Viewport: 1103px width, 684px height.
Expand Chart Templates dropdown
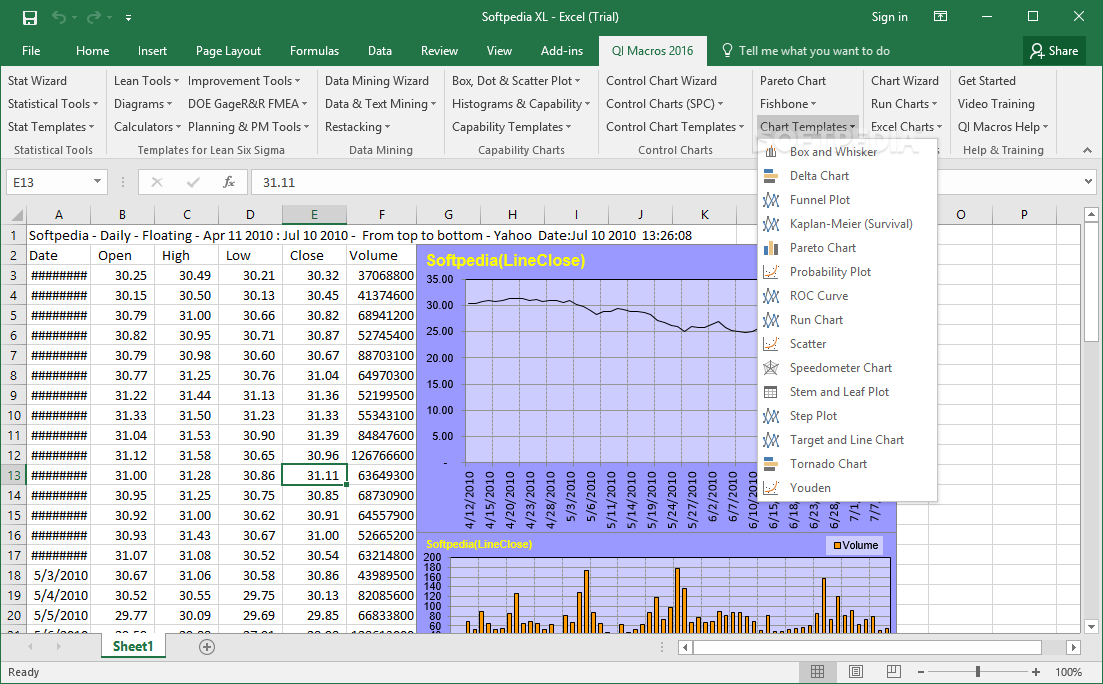point(808,127)
